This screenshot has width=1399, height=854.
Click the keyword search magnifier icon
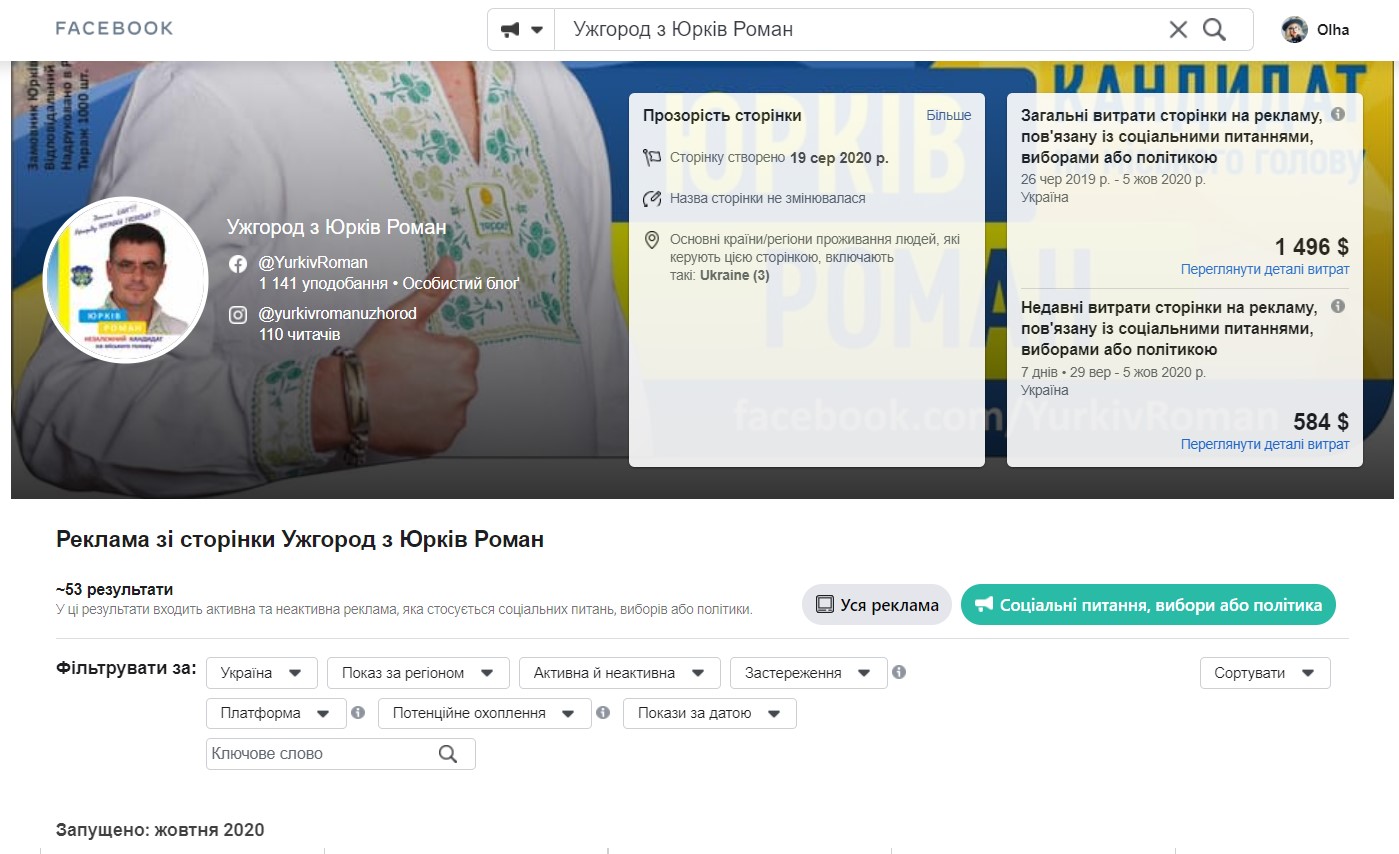pyautogui.click(x=448, y=753)
